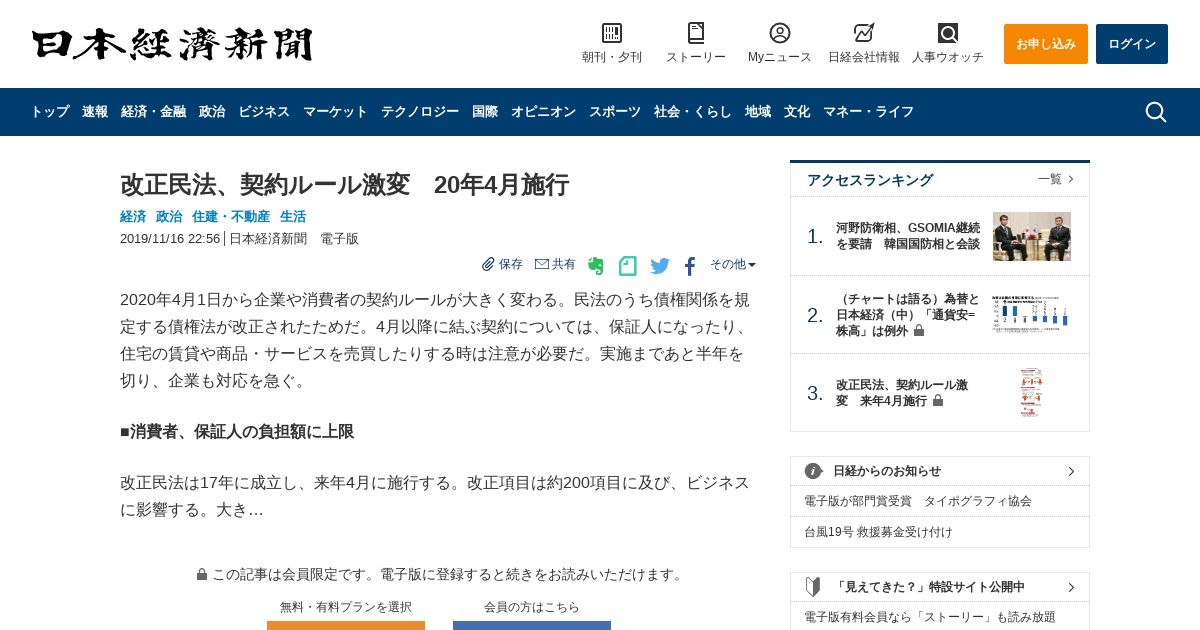Screen dimensions: 1200x630
Task: Click the icon beside 見えてきた？特設サイト
Action: click(814, 587)
